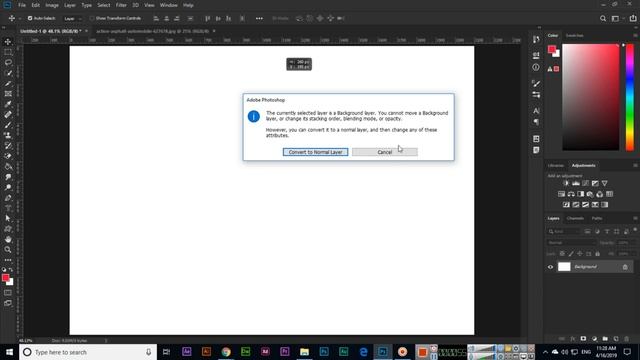Select the Hand tool
The image size is (640, 360).
click(x=8, y=239)
